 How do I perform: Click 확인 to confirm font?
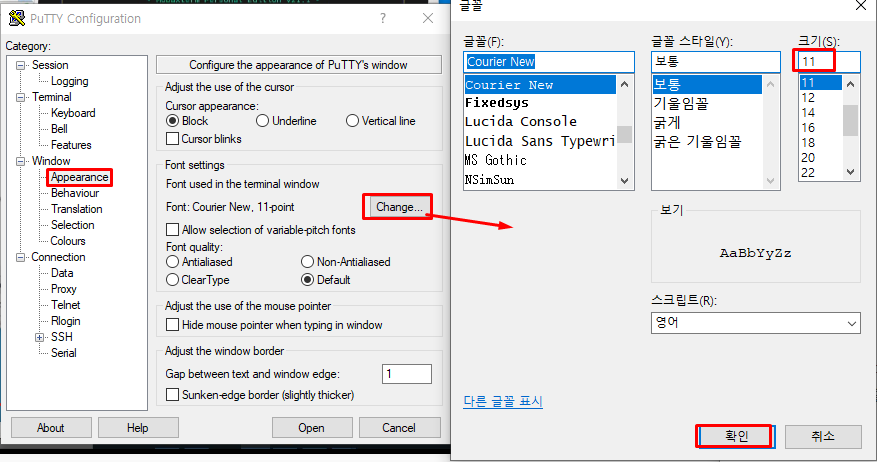[x=736, y=436]
